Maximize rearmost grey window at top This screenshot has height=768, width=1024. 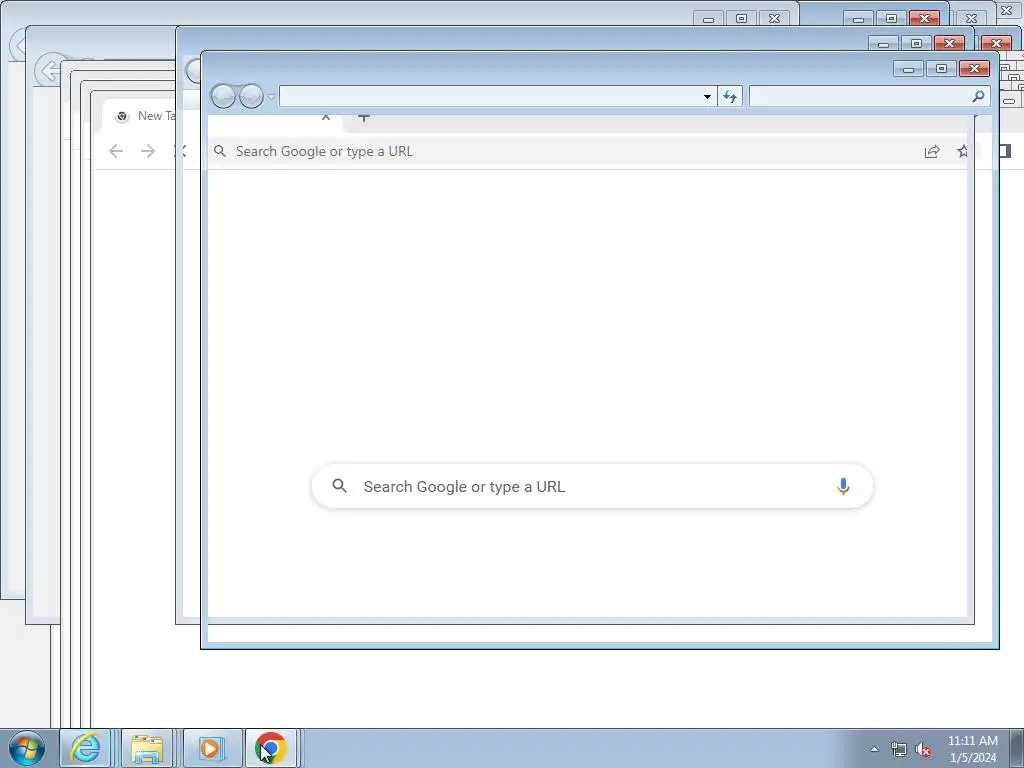[x=741, y=19]
